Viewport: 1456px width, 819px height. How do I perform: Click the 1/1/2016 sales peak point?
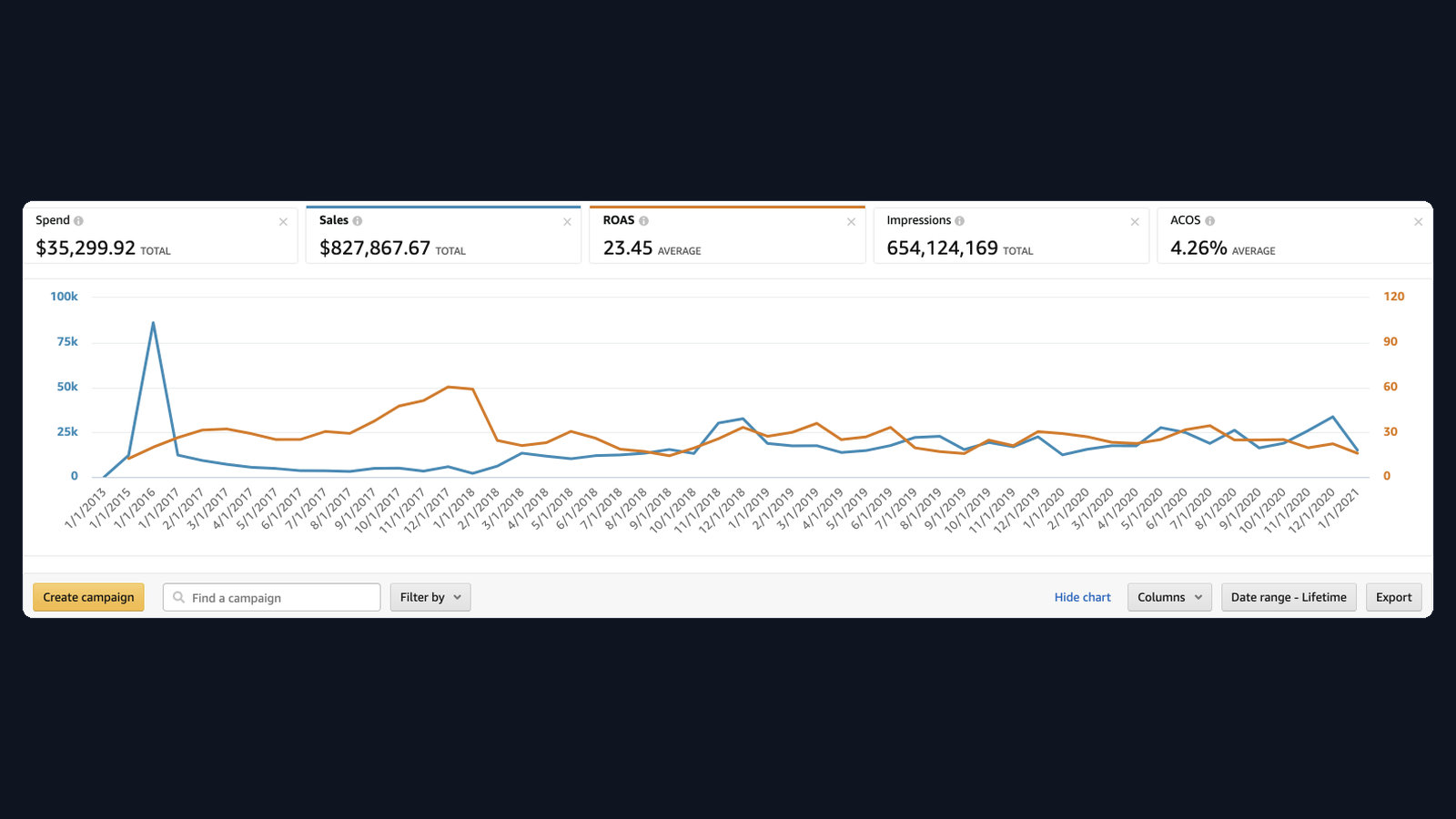pos(153,322)
